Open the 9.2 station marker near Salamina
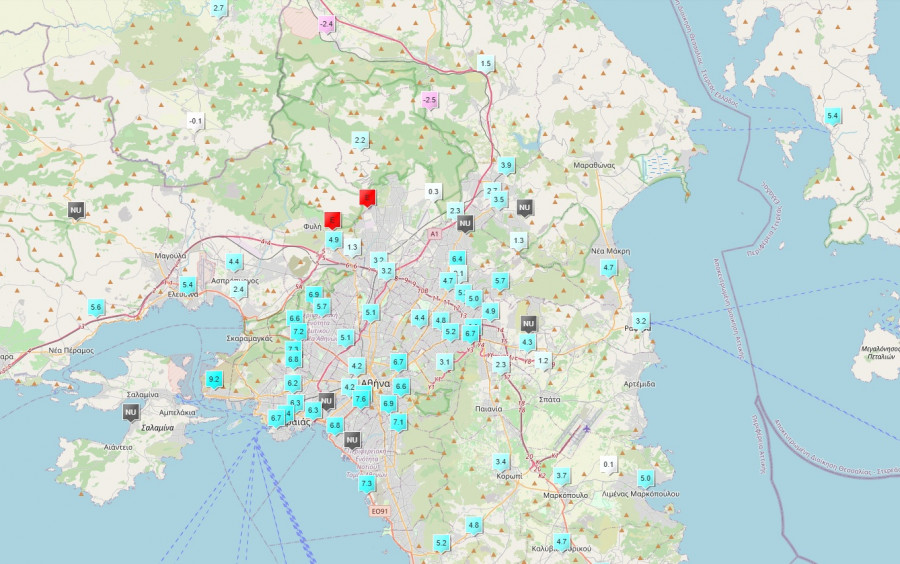900x564 pixels. (x=214, y=379)
